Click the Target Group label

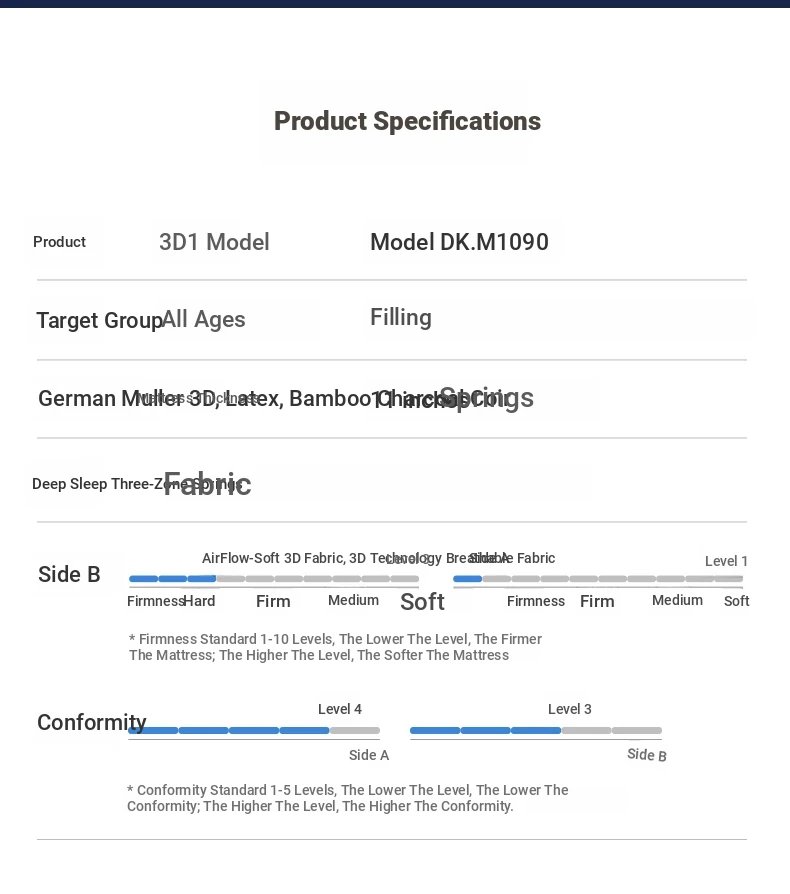click(x=99, y=320)
